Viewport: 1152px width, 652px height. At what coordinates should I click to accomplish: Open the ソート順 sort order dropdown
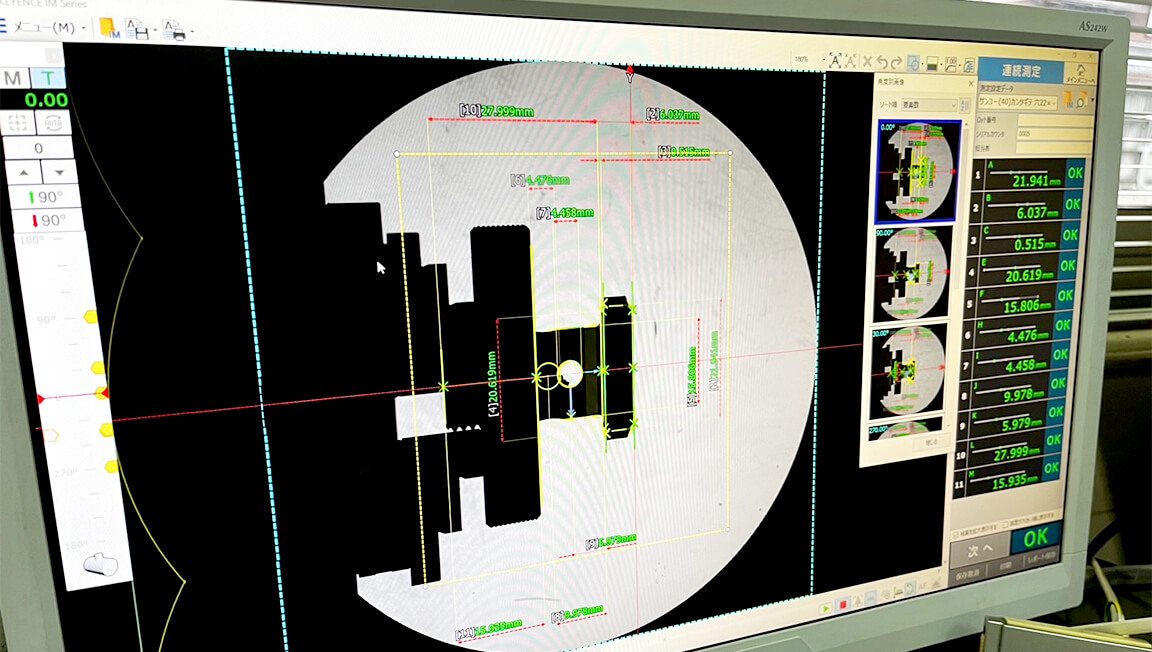[x=929, y=104]
